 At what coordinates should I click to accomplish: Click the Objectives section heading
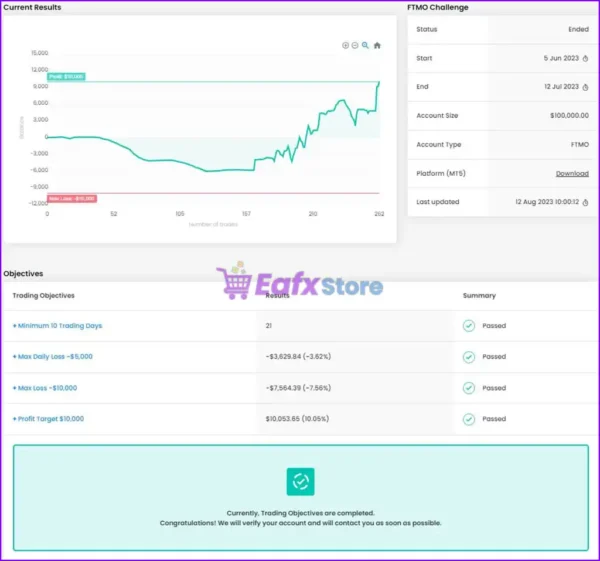click(23, 274)
